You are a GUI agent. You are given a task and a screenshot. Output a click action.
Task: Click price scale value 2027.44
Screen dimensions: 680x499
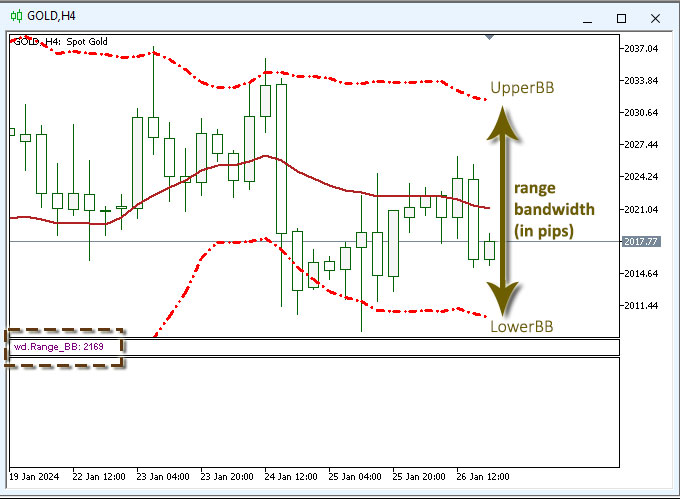641,144
